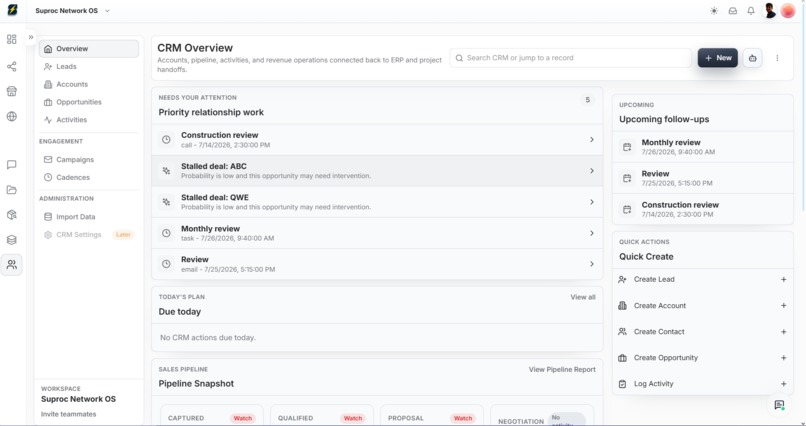Select Overview in the CRM menu

click(89, 49)
